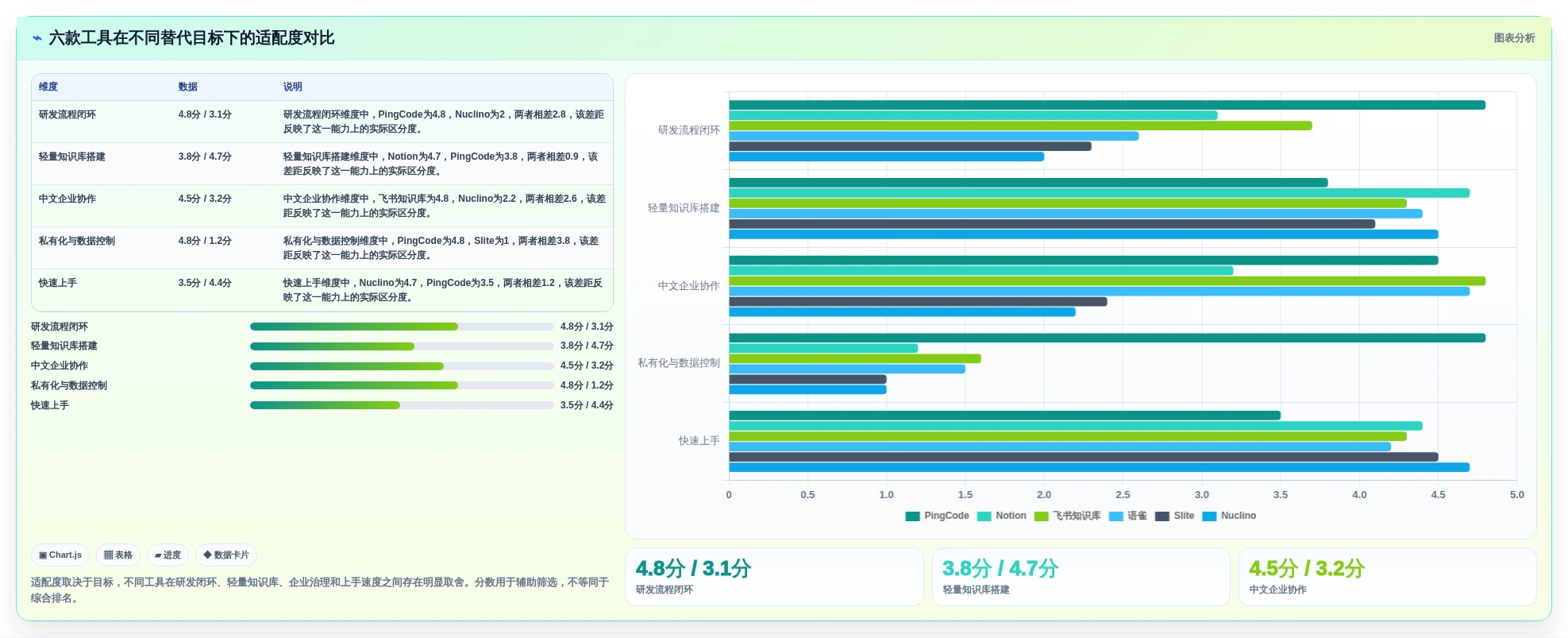The height and width of the screenshot is (638, 1568).
Task: Toggle Nuclino legend entry
Action: 1229,516
